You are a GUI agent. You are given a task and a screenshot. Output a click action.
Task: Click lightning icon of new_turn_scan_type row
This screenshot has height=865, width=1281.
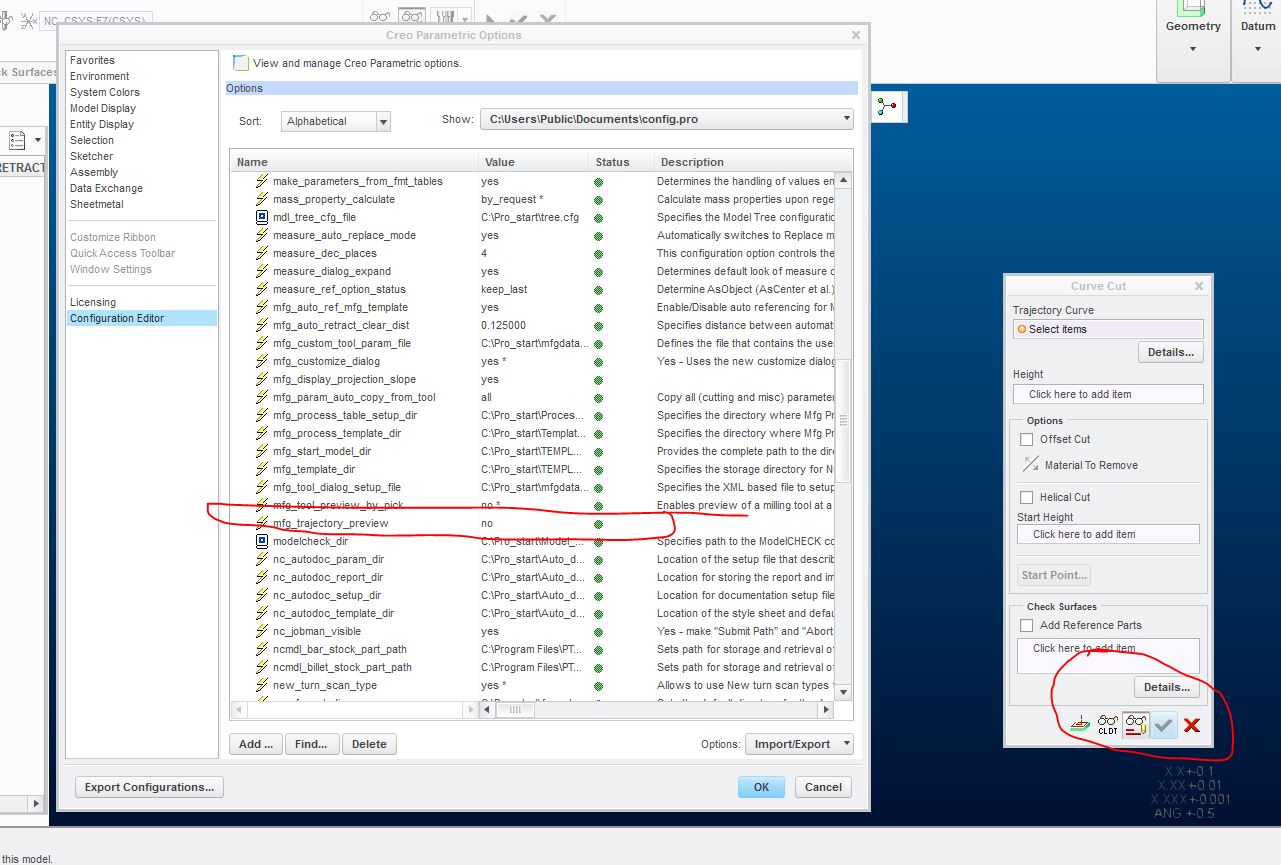coord(262,685)
